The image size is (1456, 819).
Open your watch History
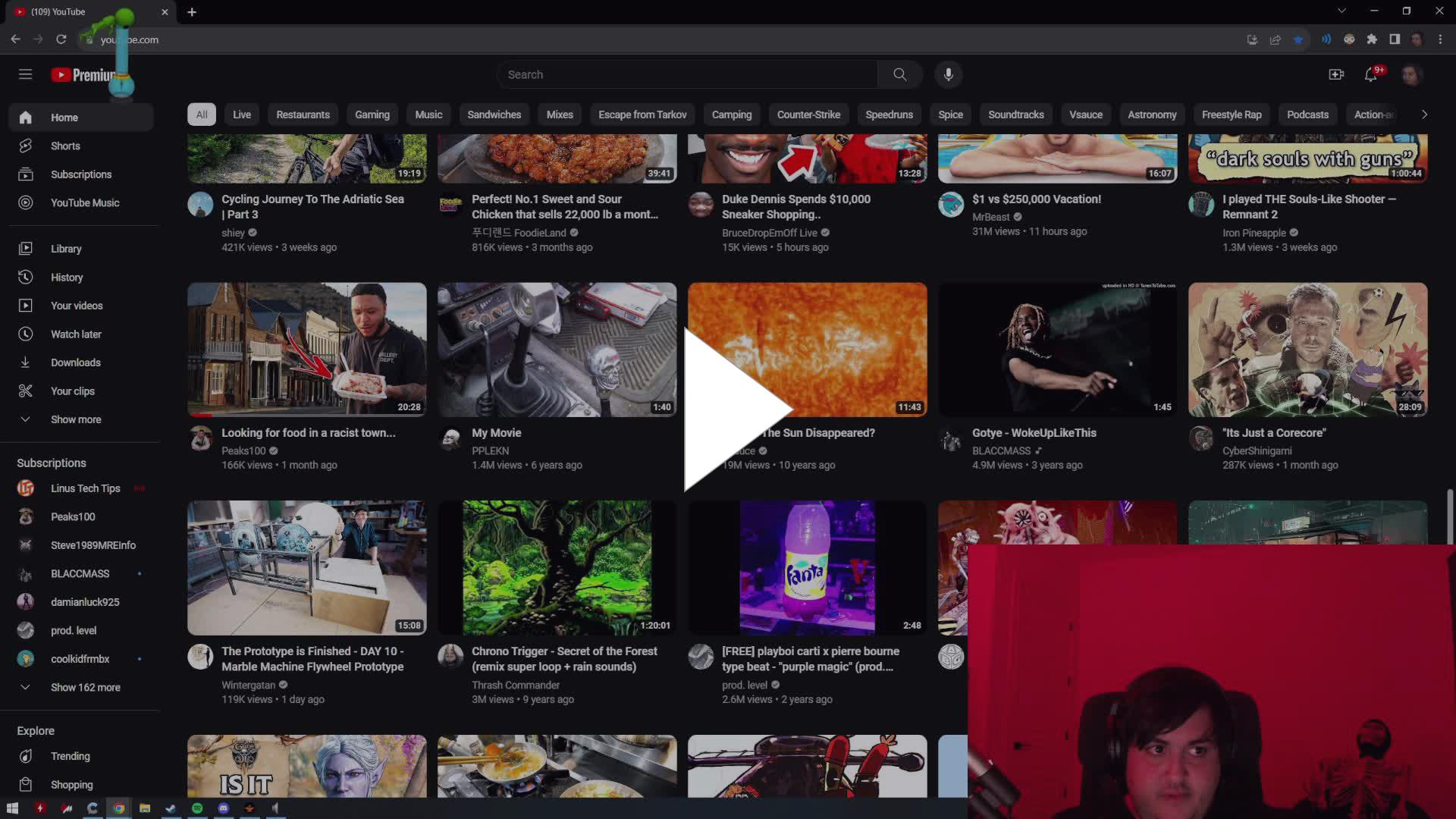tap(67, 277)
